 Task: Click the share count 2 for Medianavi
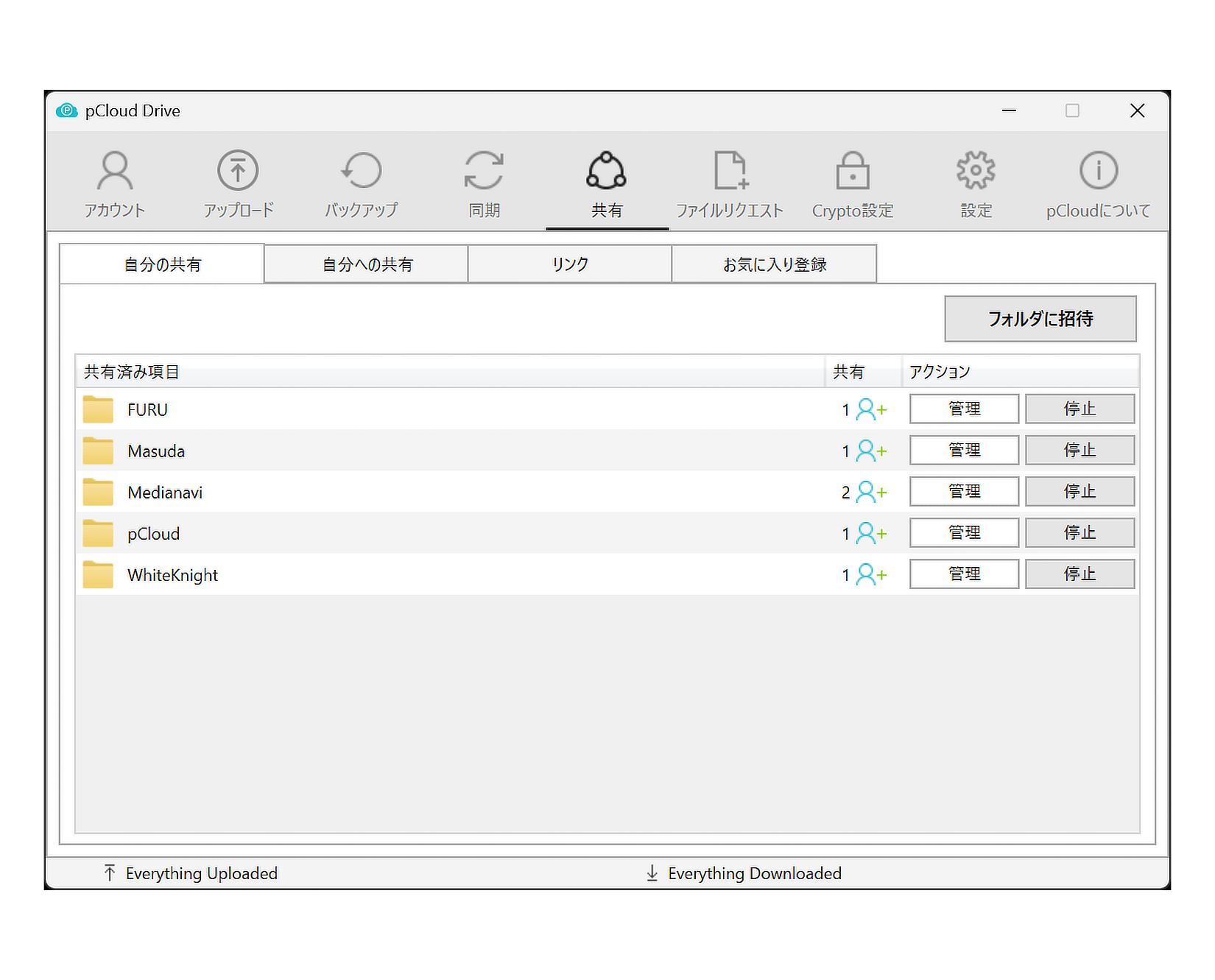(x=846, y=493)
